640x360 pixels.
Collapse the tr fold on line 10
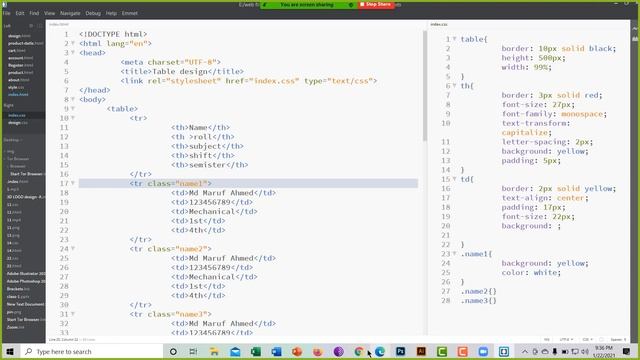73,118
